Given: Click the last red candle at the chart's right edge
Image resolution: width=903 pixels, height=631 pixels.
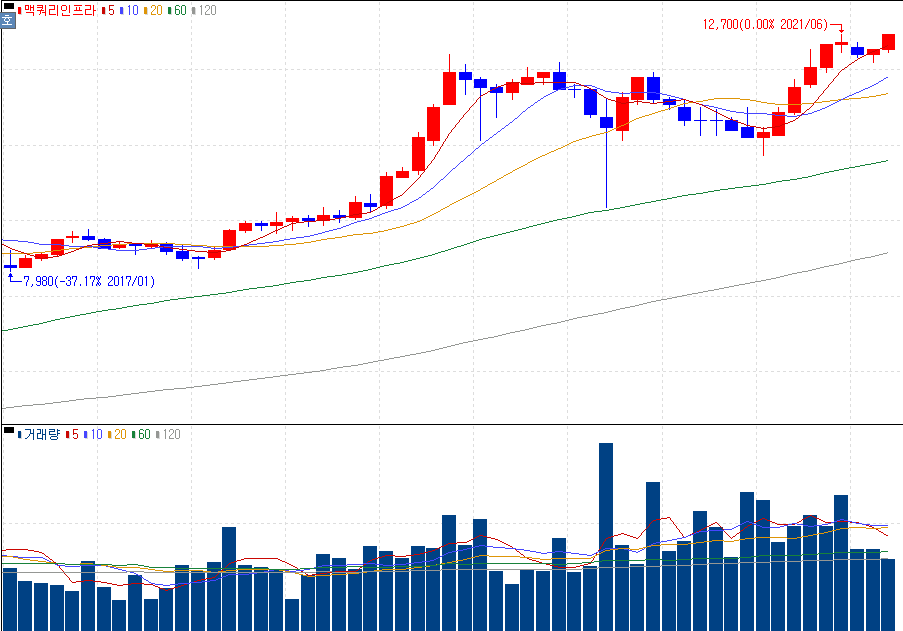Looking at the screenshot, I should pos(889,43).
